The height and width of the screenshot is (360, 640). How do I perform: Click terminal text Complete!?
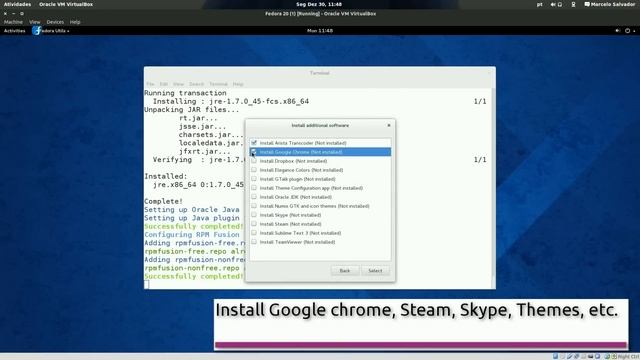[x=164, y=201]
